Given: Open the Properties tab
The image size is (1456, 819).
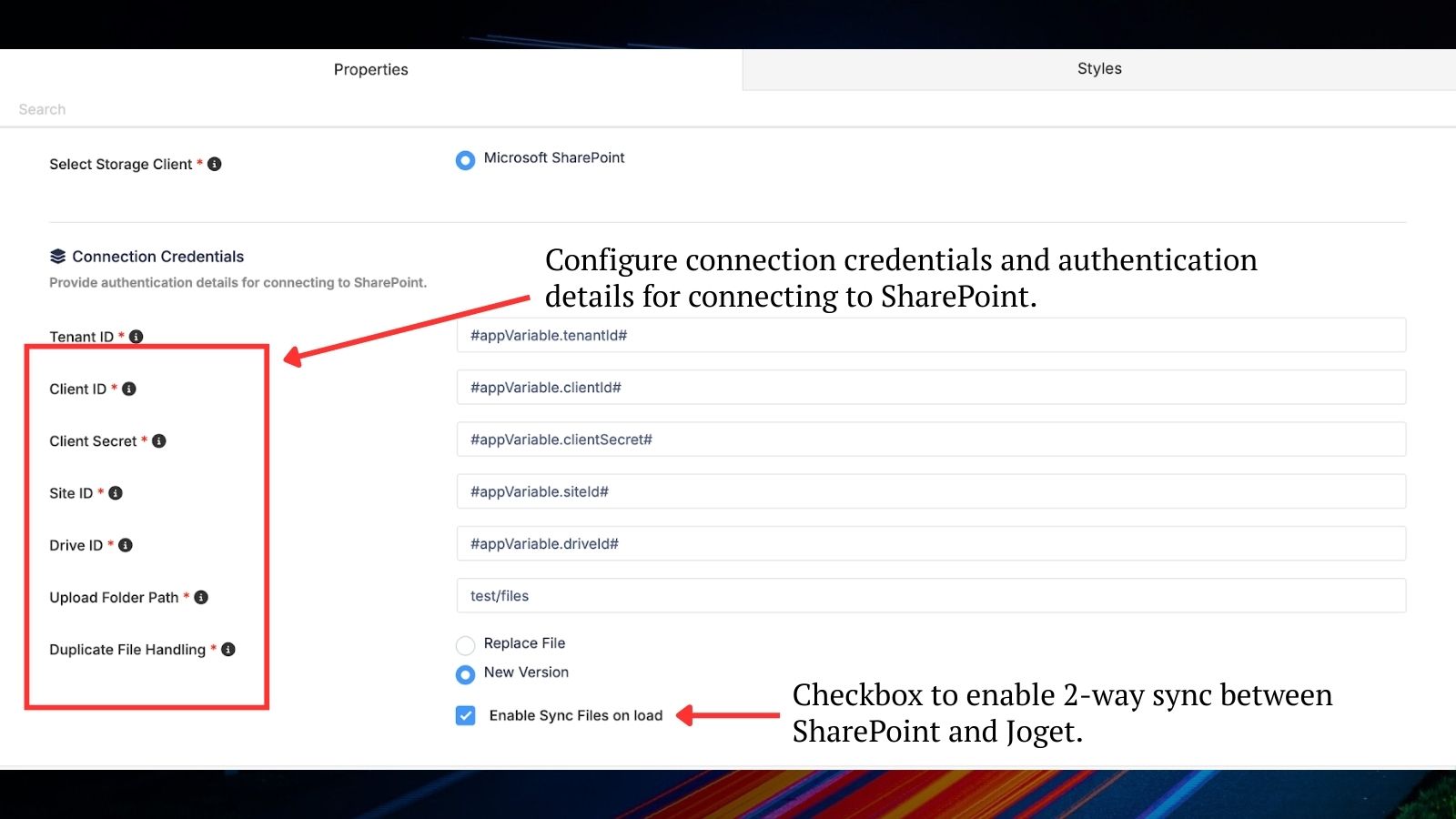Looking at the screenshot, I should pos(370,69).
